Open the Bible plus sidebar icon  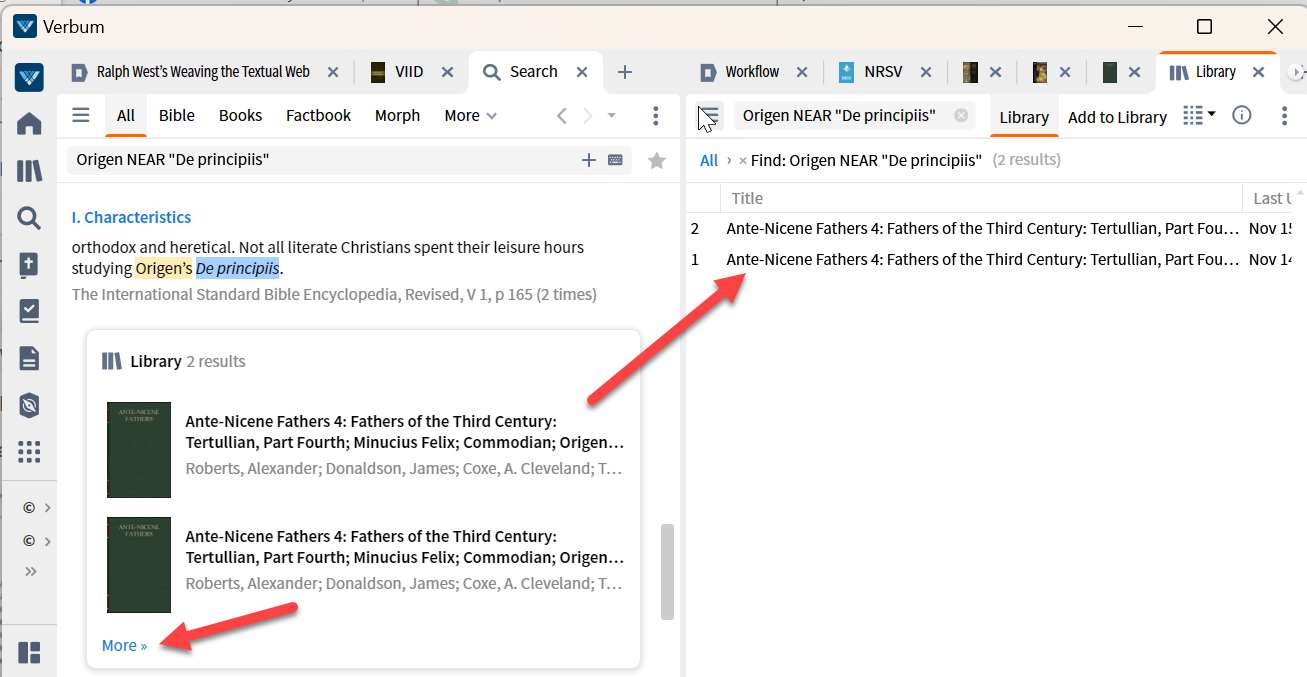(x=29, y=265)
